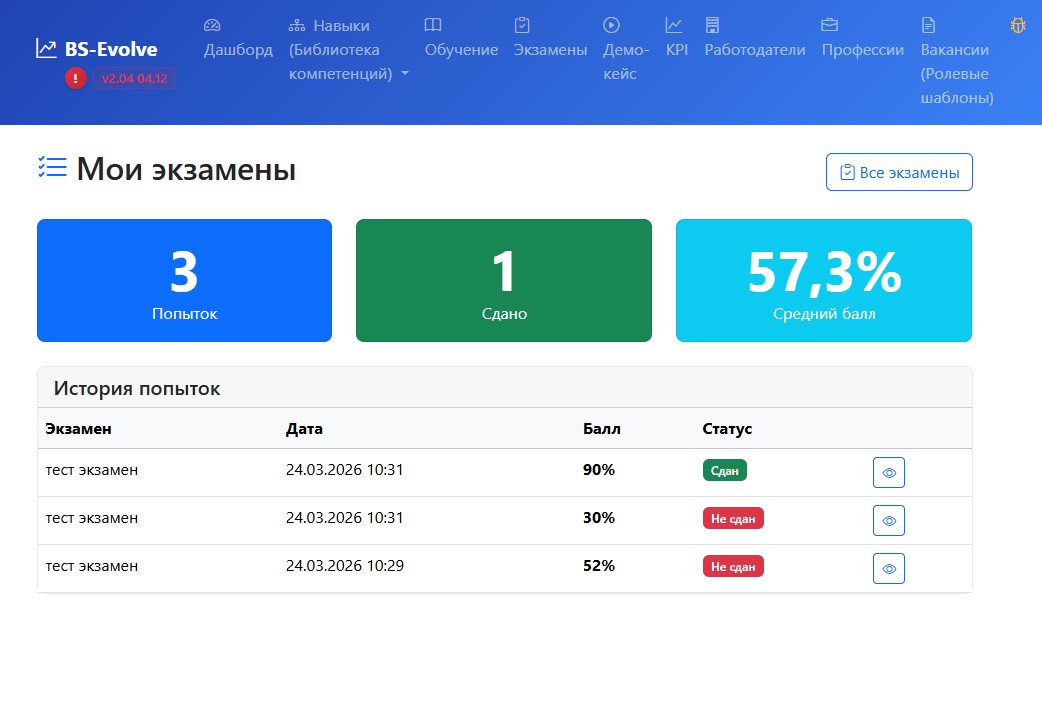Image resolution: width=1042 pixels, height=703 pixels.
Task: View the attempt scored 90%
Action: 888,472
